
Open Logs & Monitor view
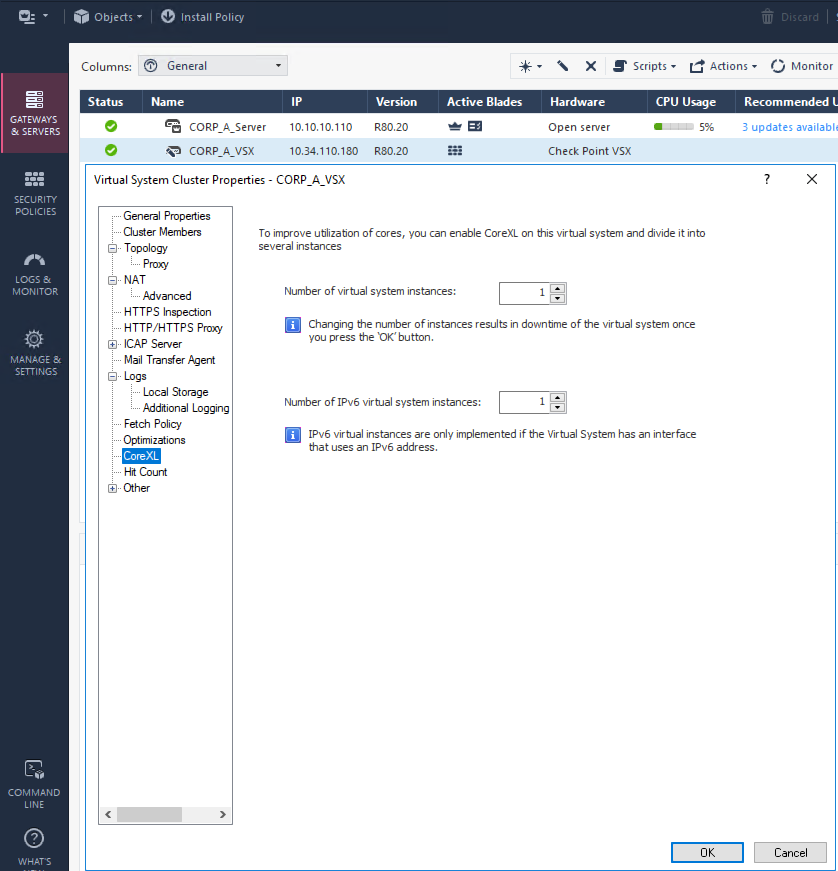(x=34, y=273)
